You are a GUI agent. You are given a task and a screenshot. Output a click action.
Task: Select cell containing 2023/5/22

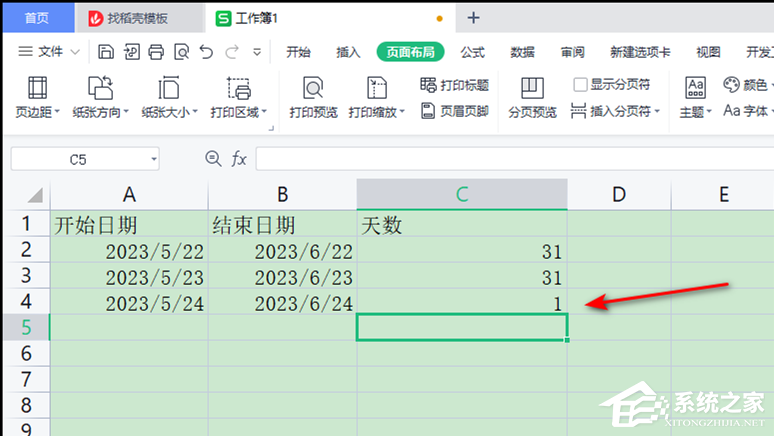(x=129, y=251)
